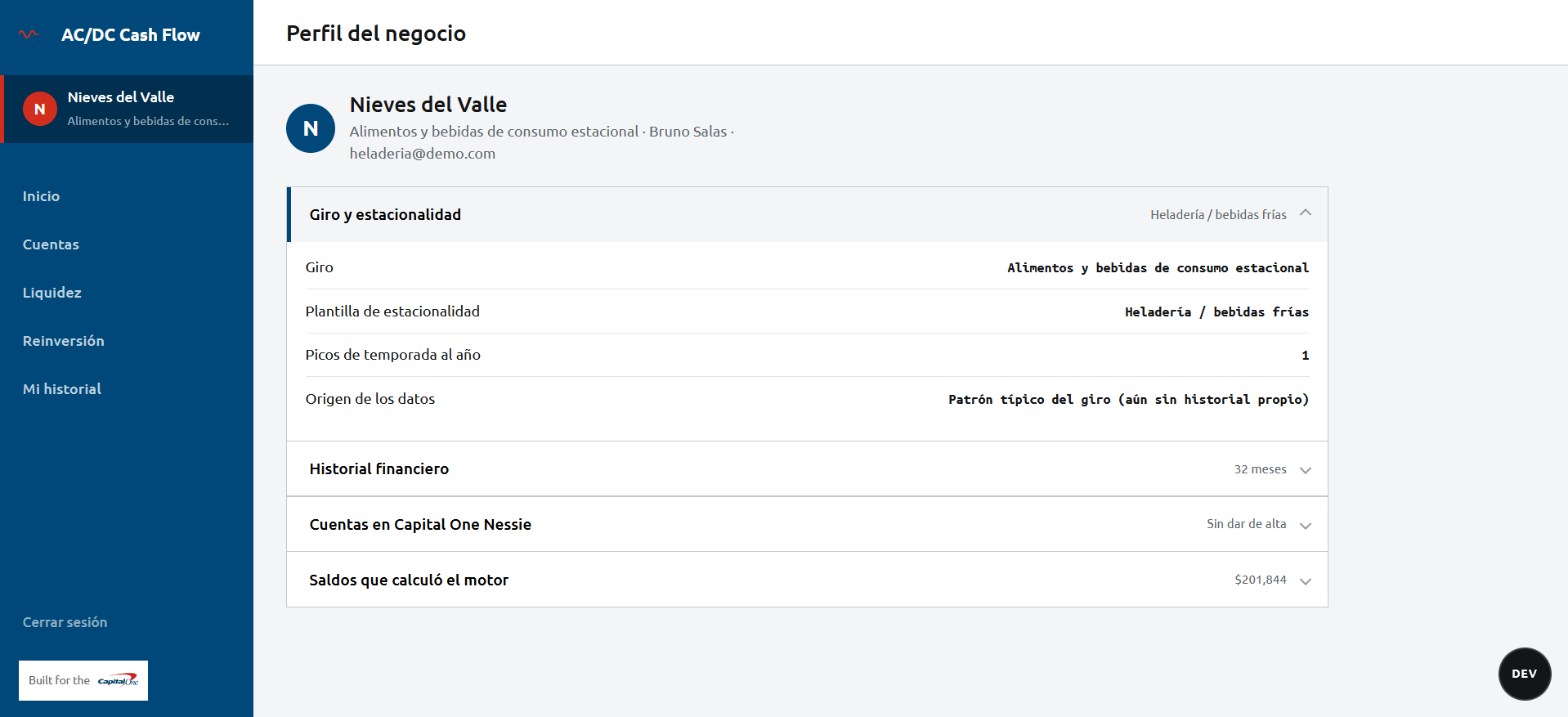Collapse Giro y estacionalidad with chevron
This screenshot has width=1568, height=717.
[1306, 213]
